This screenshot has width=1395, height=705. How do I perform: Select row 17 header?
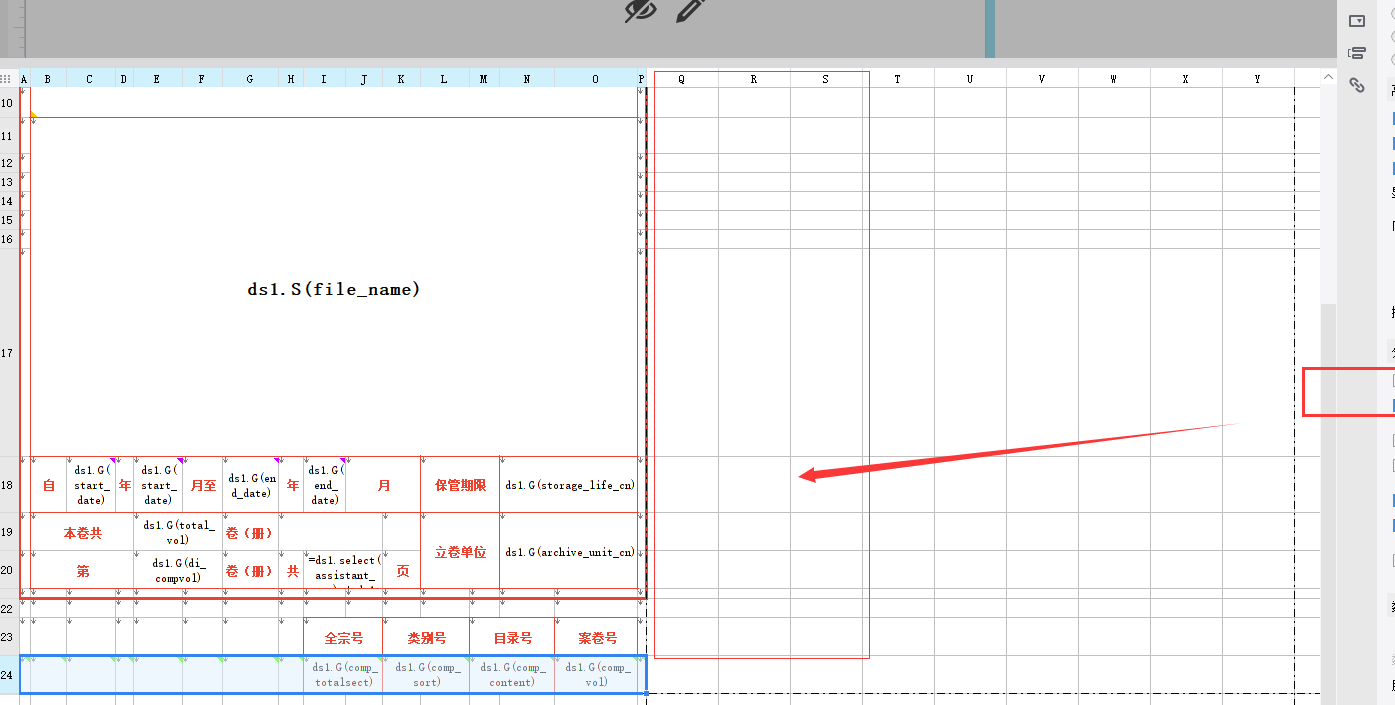click(x=8, y=352)
